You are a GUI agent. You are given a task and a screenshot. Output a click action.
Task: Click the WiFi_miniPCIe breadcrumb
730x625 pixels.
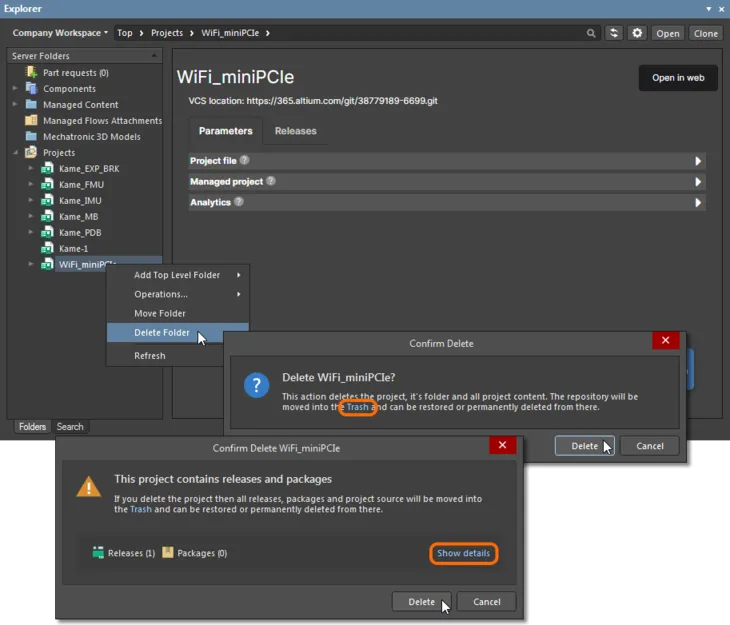coord(230,33)
